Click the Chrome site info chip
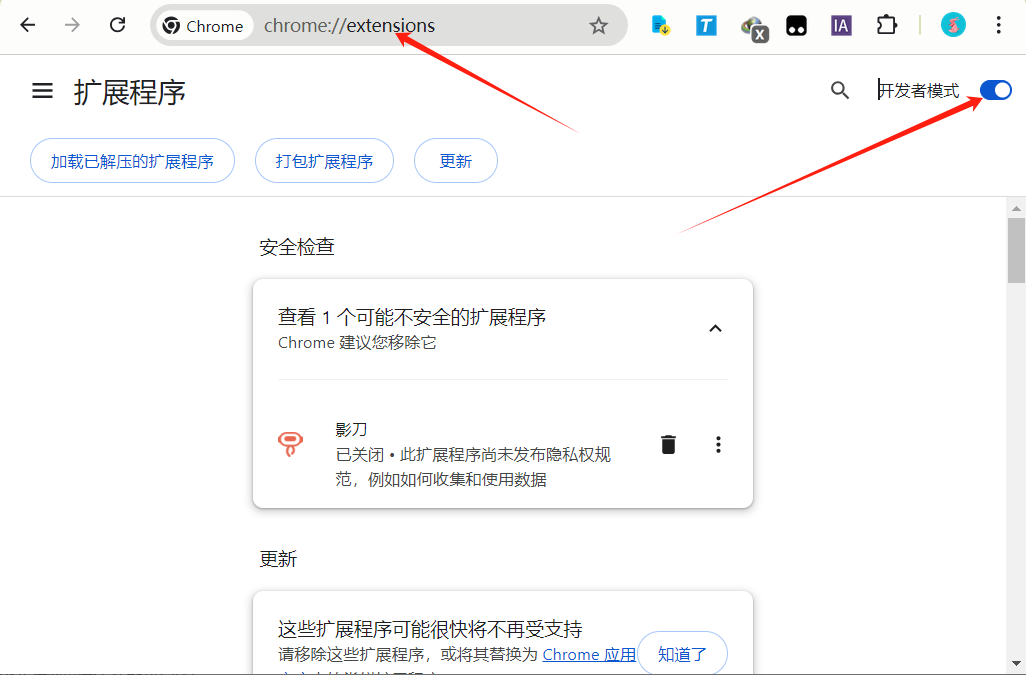 pos(204,26)
